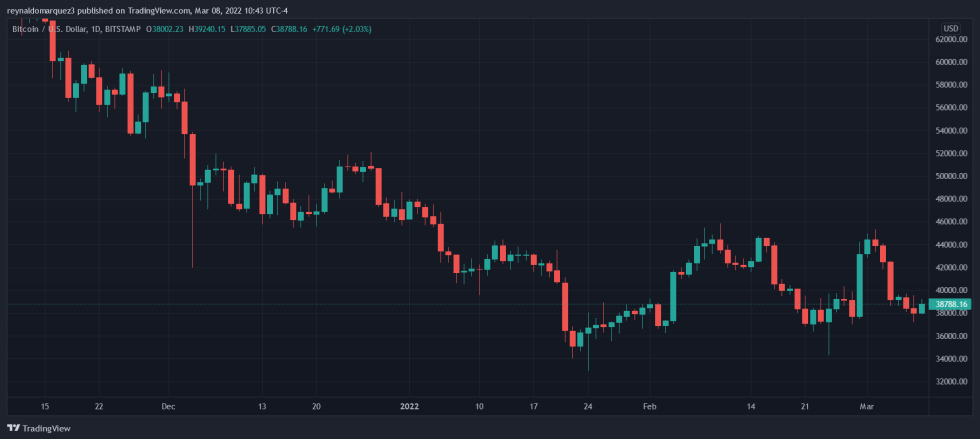Click the TradingView logo at bottom left
980x439 pixels.
(x=39, y=428)
